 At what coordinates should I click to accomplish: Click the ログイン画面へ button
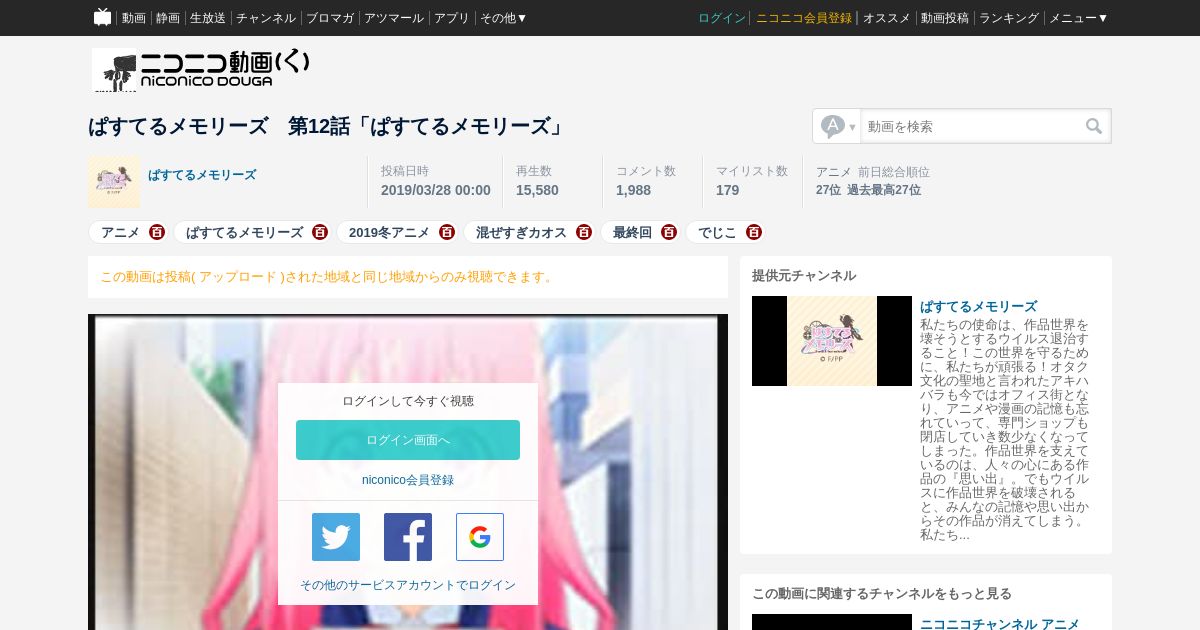coord(408,440)
